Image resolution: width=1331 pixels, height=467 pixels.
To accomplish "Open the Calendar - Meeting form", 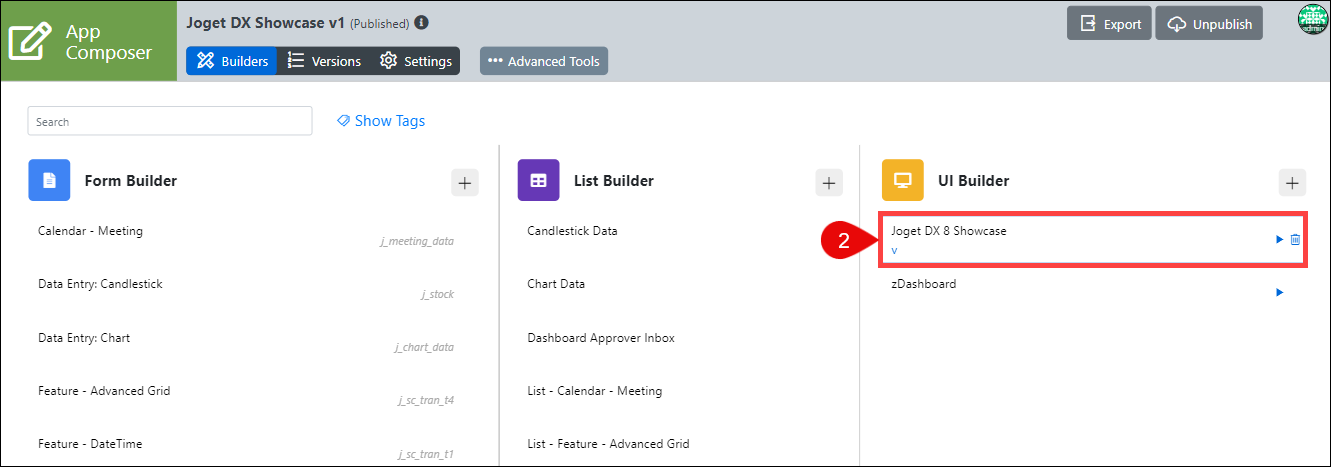I will 90,231.
